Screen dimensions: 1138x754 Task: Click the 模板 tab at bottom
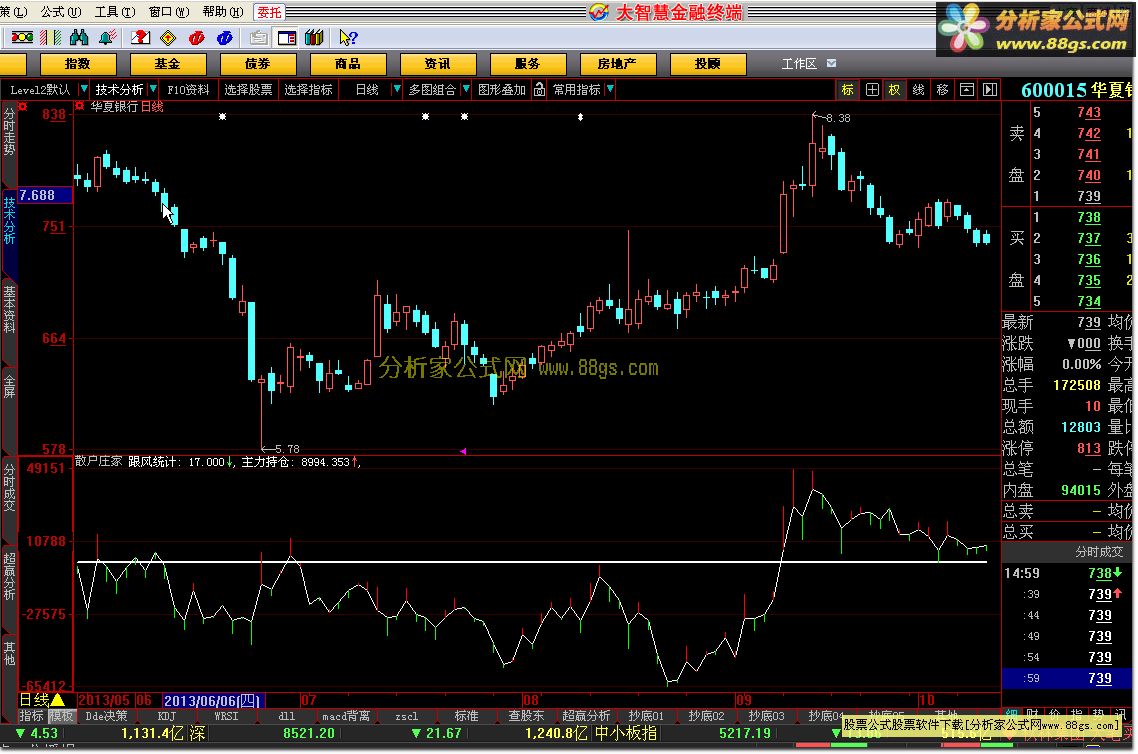[61, 716]
